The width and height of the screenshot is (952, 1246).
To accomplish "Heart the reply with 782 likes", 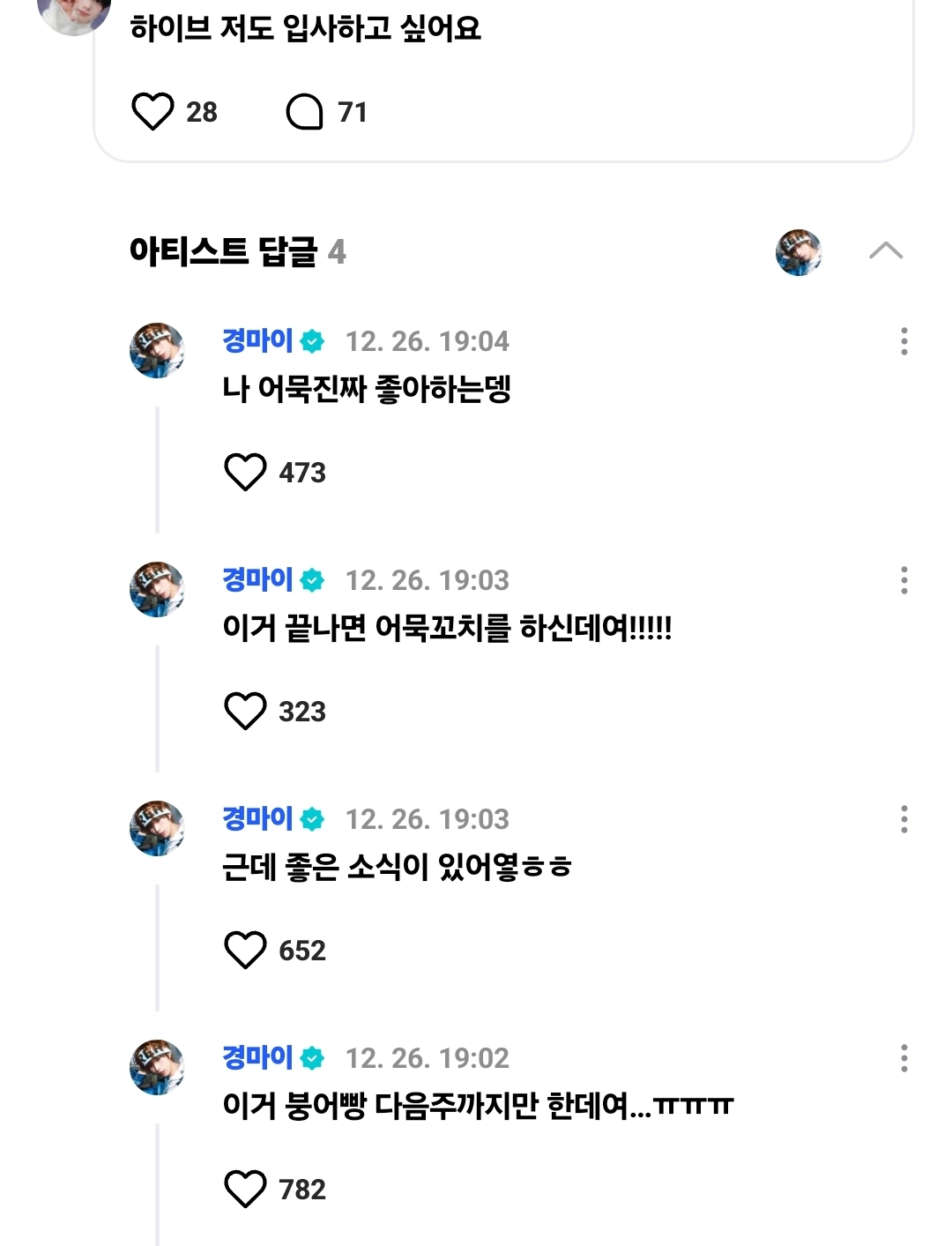I will 245,1189.
